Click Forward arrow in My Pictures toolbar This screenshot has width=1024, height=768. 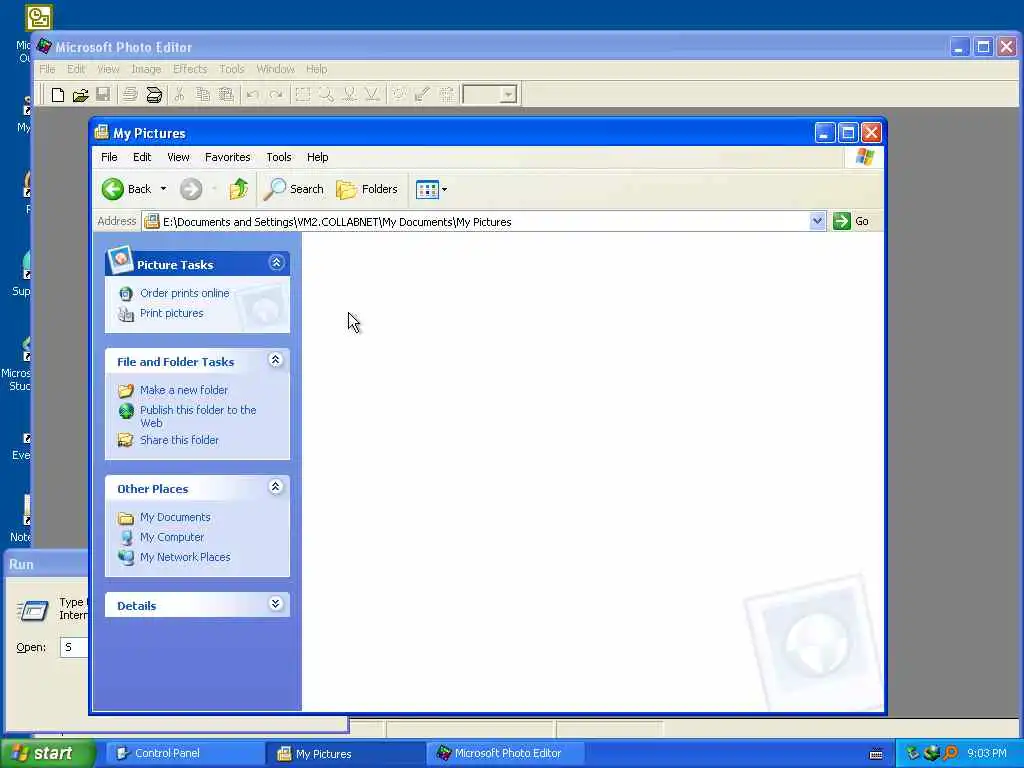(191, 189)
